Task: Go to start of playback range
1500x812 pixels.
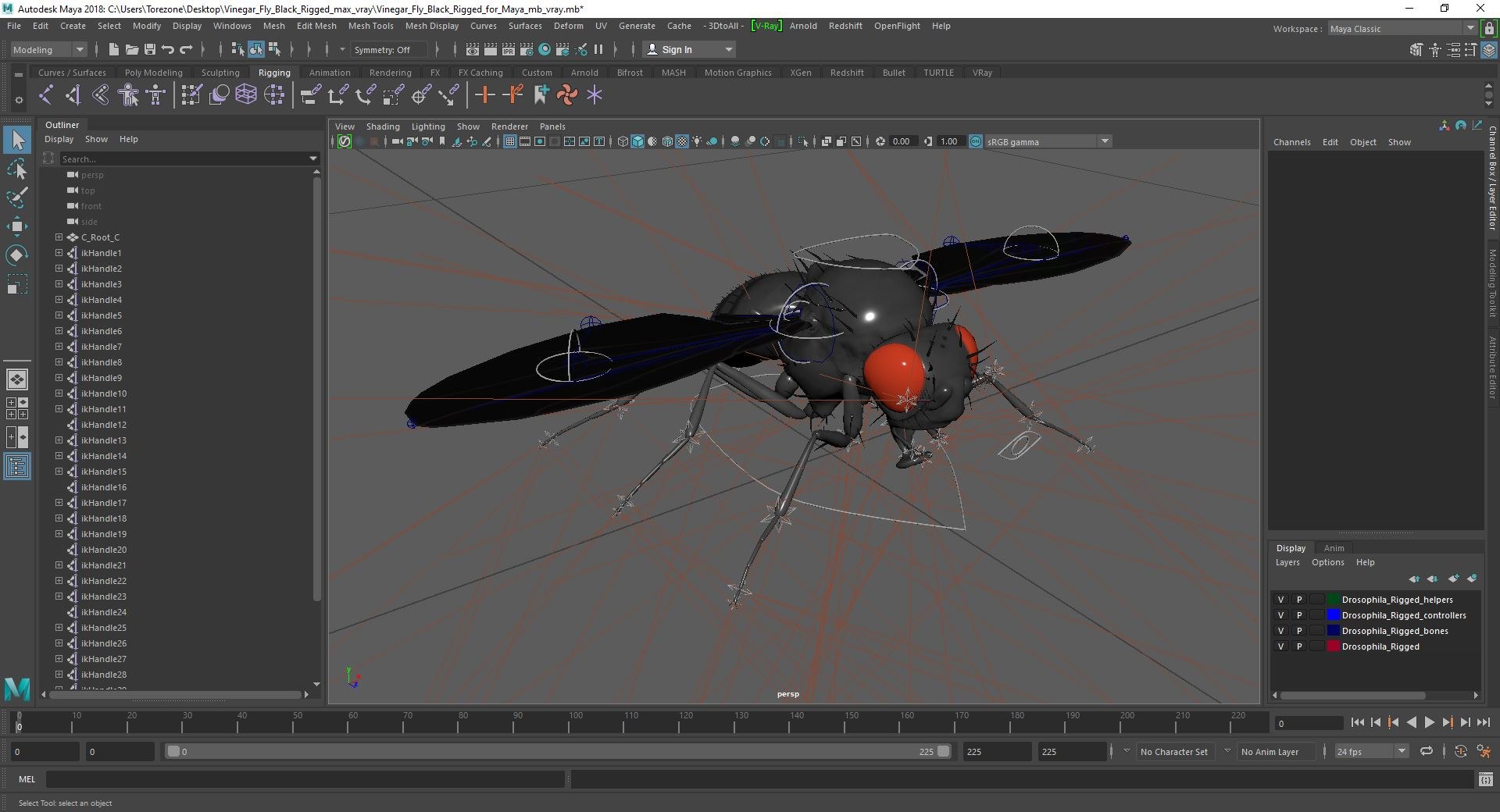Action: click(x=1357, y=723)
